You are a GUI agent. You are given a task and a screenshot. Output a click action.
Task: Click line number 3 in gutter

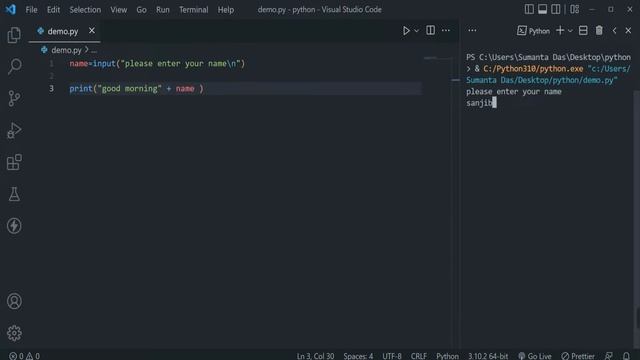[x=51, y=89]
